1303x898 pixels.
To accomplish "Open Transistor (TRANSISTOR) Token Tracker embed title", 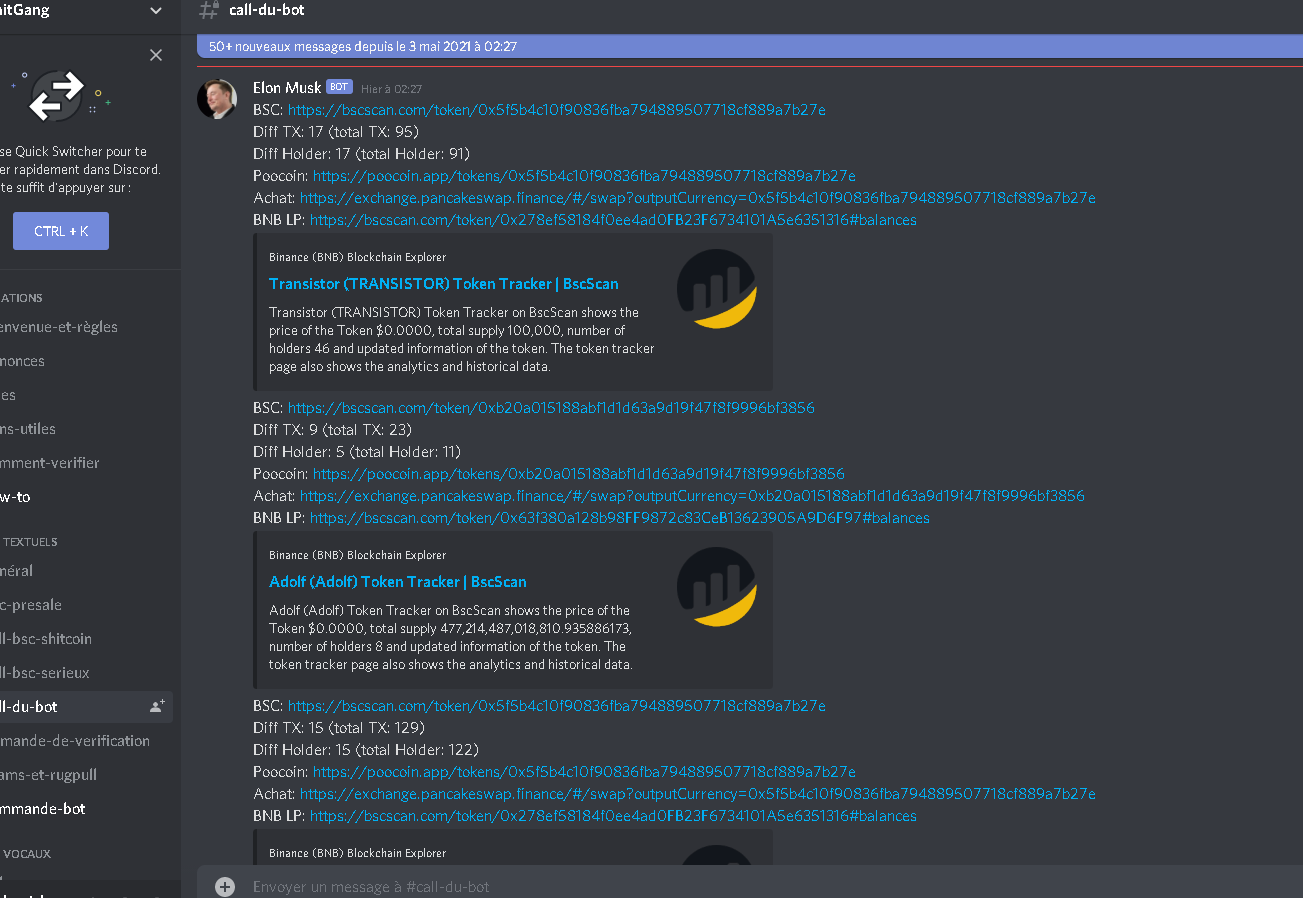I will [444, 284].
